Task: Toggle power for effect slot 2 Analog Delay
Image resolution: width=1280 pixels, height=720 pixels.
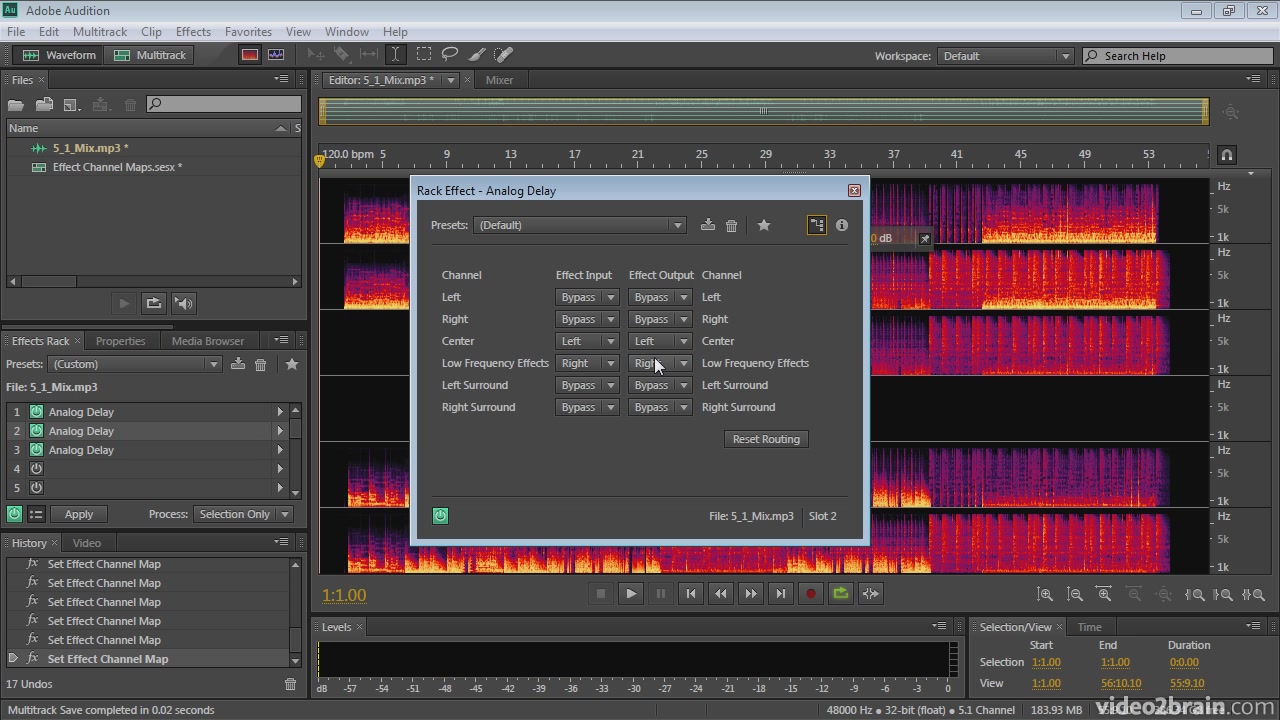Action: (36, 431)
